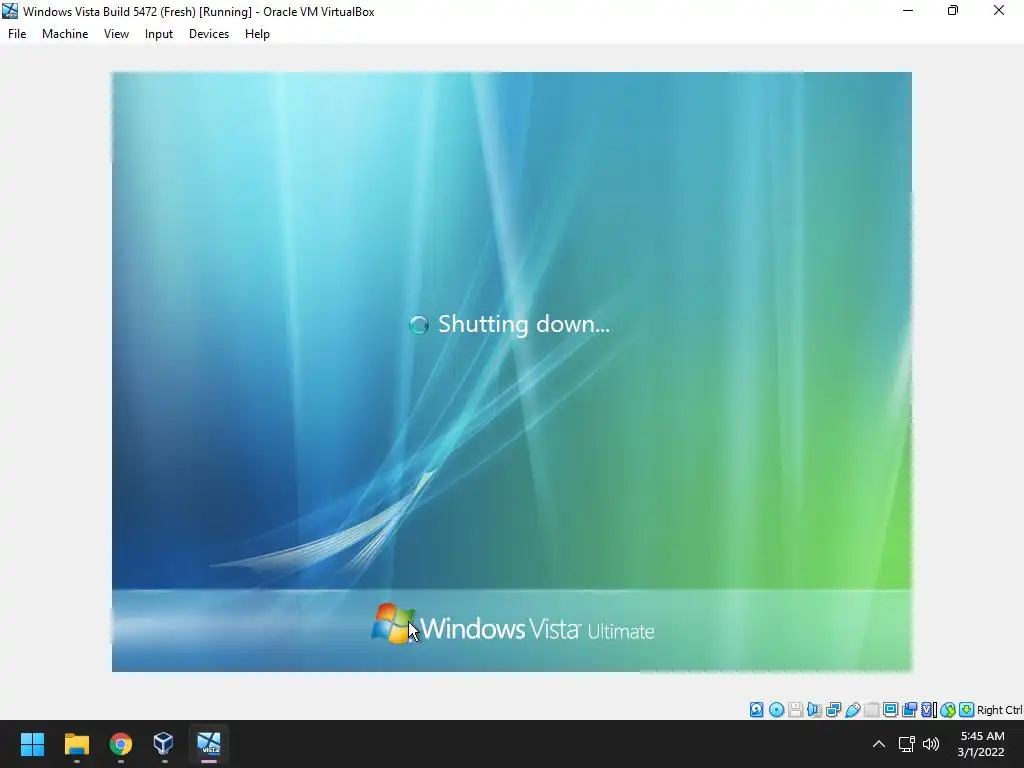Click the greyed floppy disk status icon

click(795, 710)
